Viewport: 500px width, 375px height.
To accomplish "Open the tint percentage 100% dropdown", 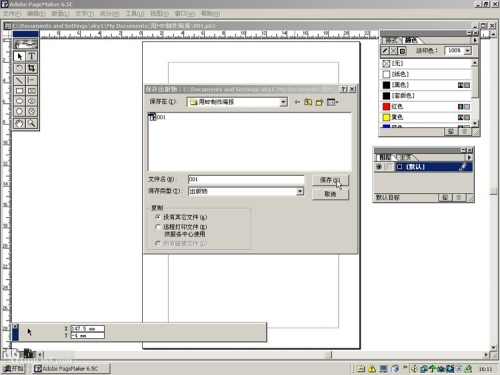I will coord(468,51).
